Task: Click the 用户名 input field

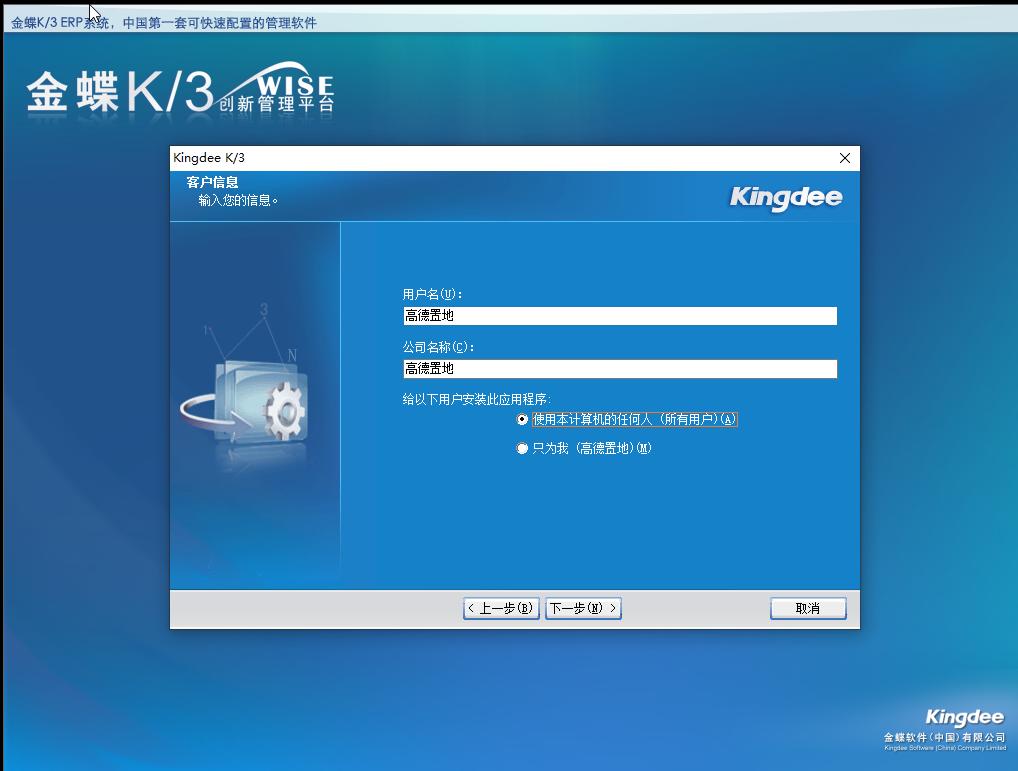Action: pos(618,315)
